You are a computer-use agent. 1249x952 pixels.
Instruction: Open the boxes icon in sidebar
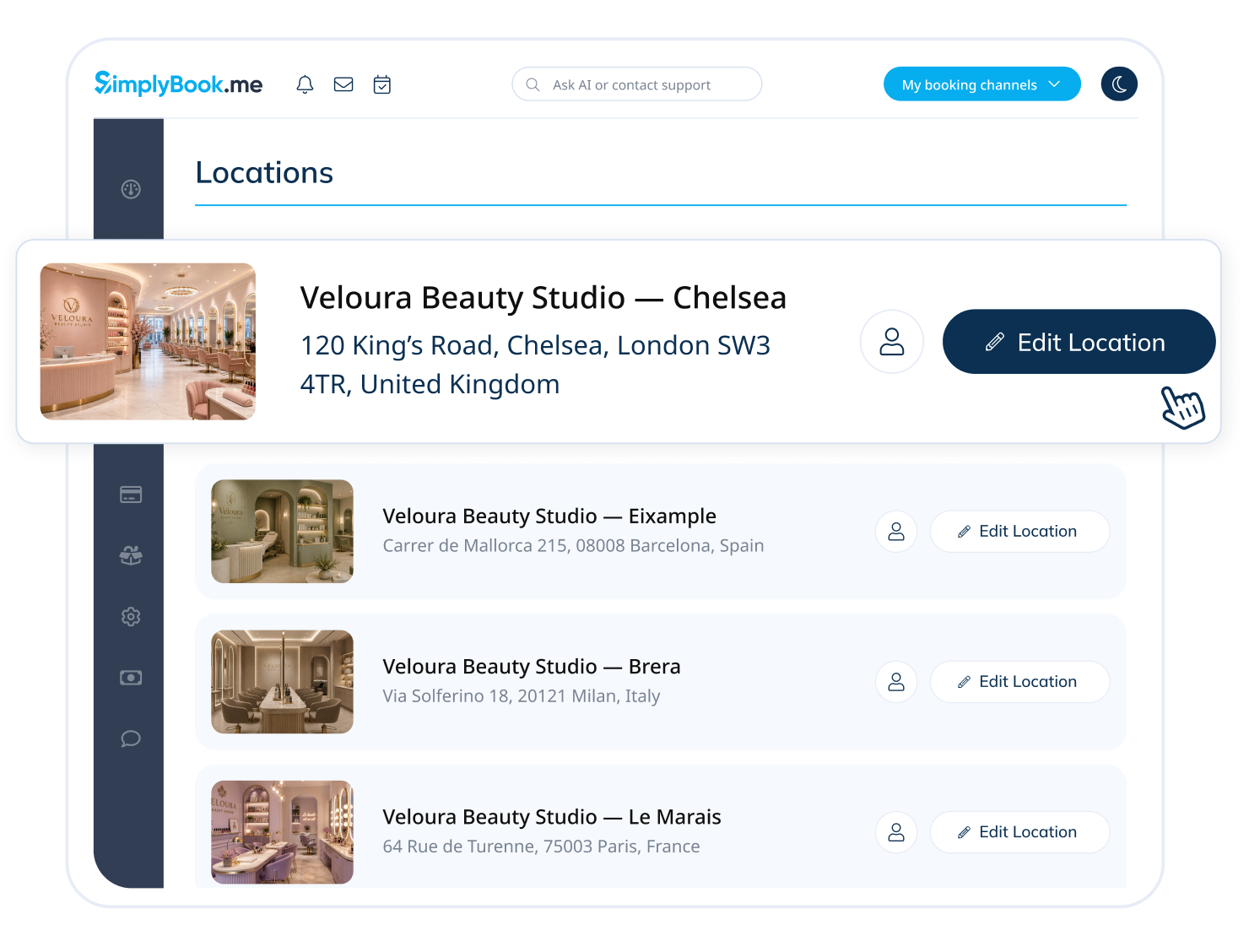[131, 555]
